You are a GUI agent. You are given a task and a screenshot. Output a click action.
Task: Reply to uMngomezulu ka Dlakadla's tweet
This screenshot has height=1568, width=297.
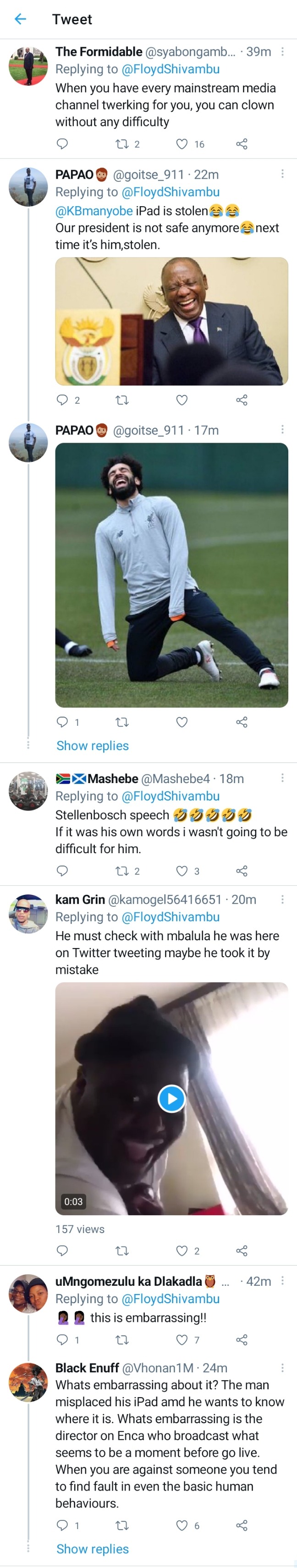click(x=62, y=1340)
